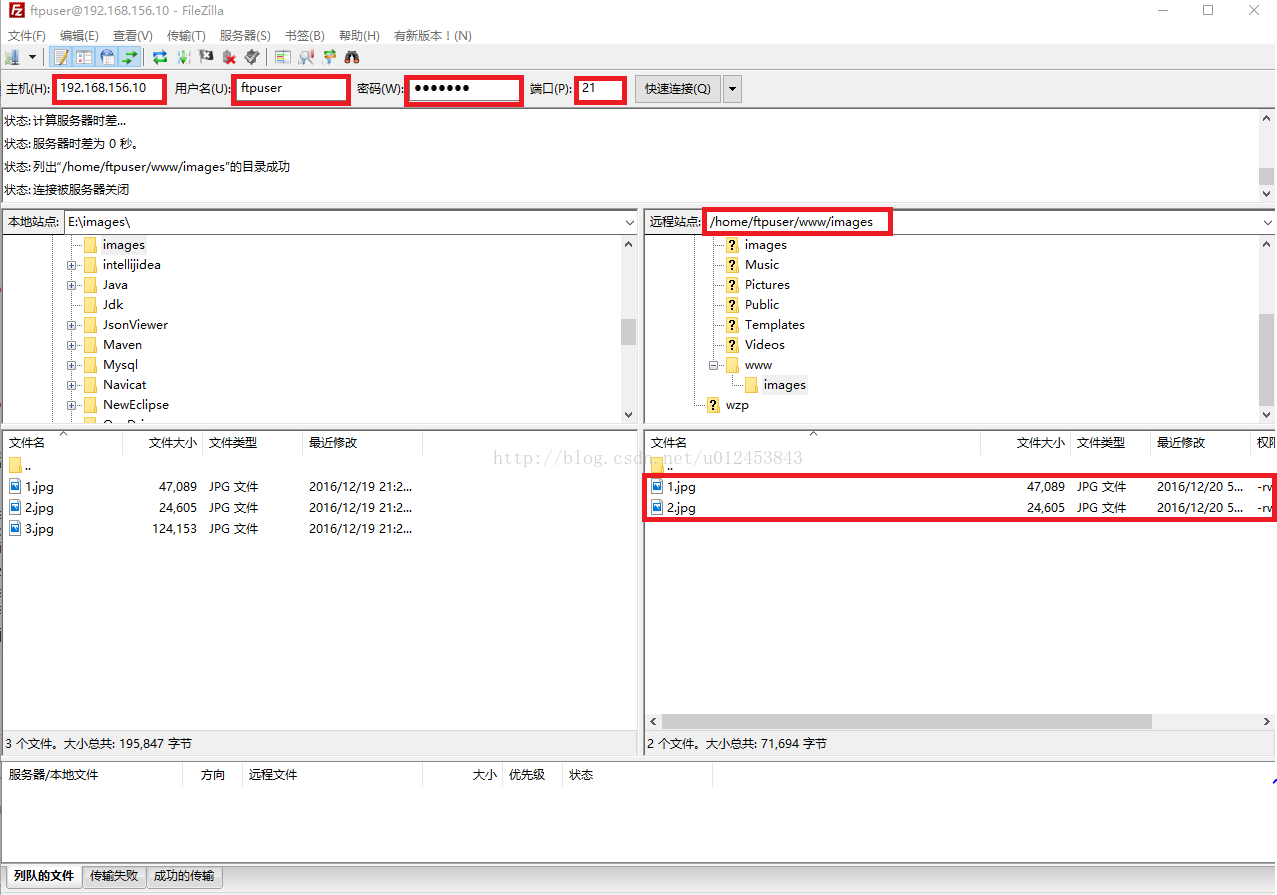Open the 本地站点 path dropdown
The width and height of the screenshot is (1277, 895).
pyautogui.click(x=630, y=222)
